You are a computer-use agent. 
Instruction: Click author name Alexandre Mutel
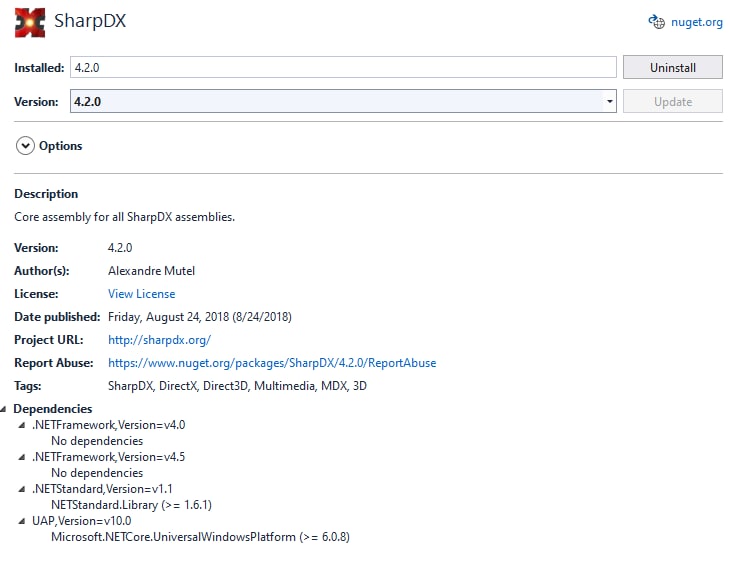(151, 271)
